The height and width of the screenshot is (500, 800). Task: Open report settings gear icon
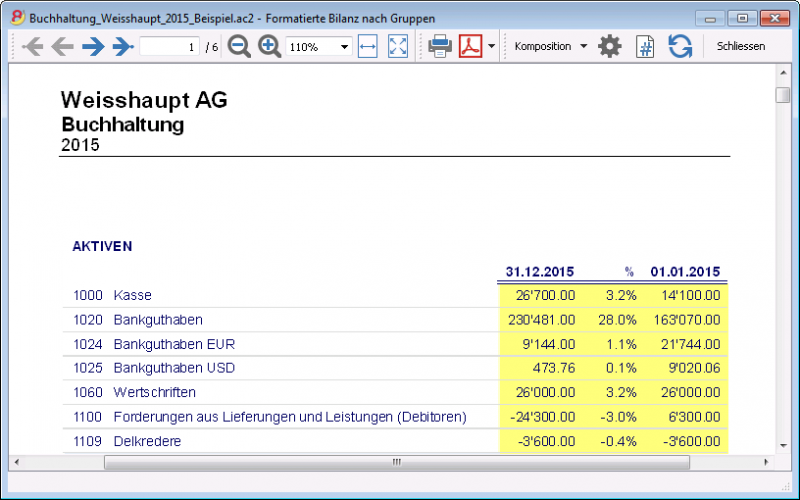pos(610,46)
